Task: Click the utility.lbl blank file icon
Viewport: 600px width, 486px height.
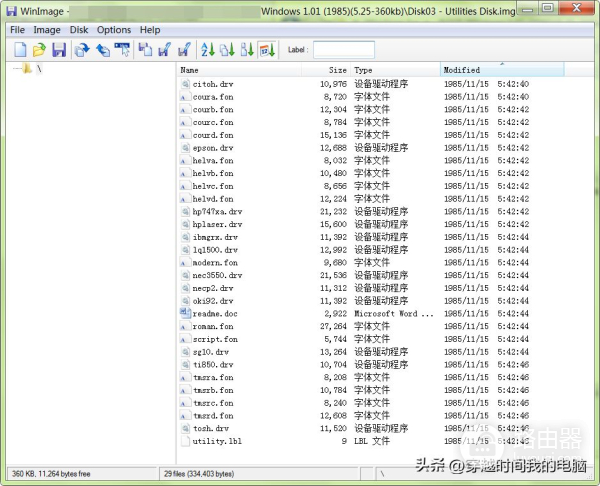Action: tap(185, 441)
